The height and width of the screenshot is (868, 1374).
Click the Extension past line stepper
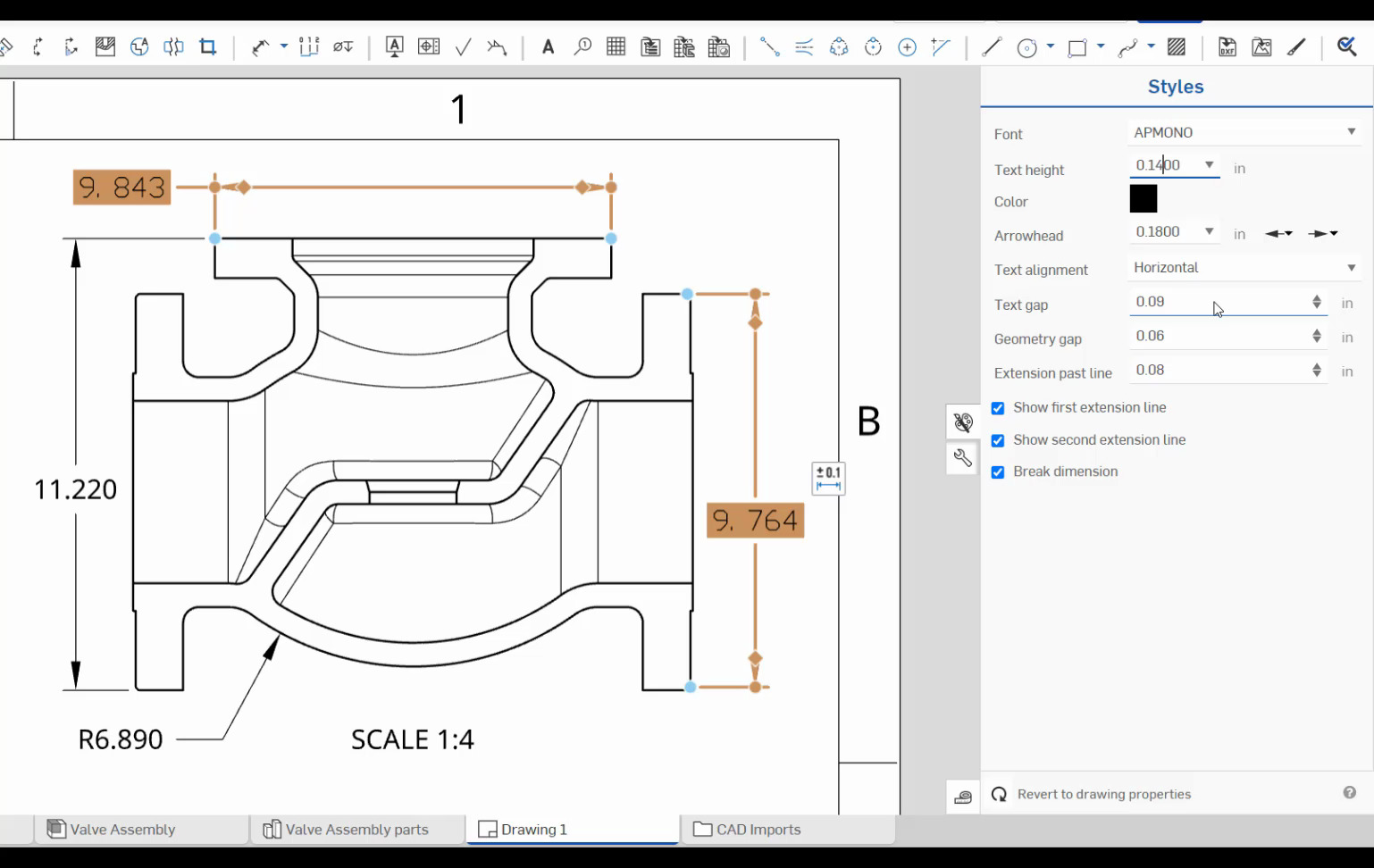pos(1316,370)
